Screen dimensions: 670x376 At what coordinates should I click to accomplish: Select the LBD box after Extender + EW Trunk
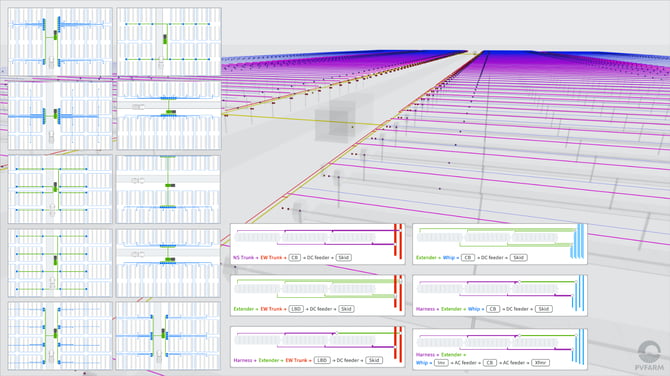point(296,309)
